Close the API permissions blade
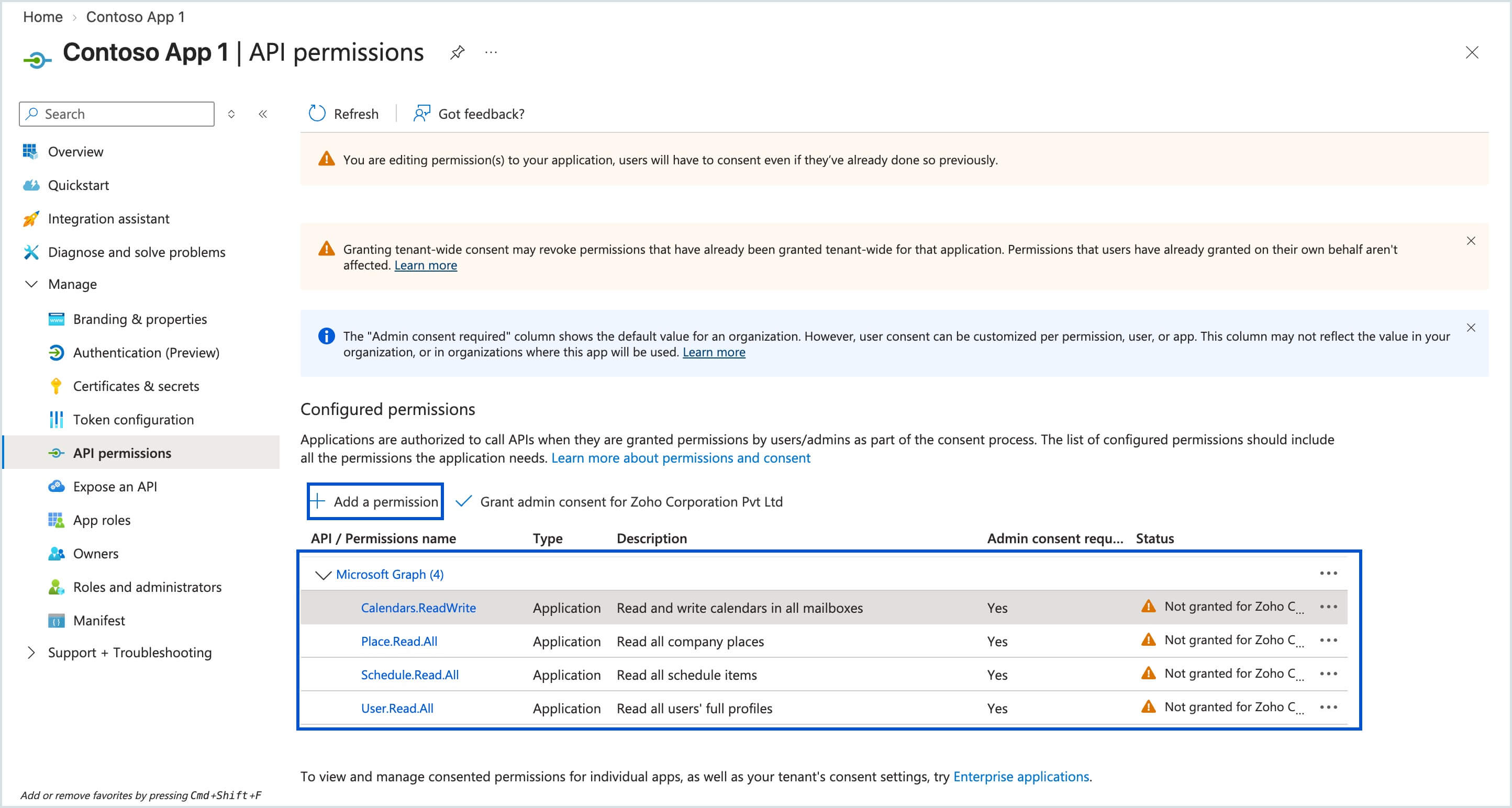Image resolution: width=1512 pixels, height=808 pixels. click(x=1472, y=52)
